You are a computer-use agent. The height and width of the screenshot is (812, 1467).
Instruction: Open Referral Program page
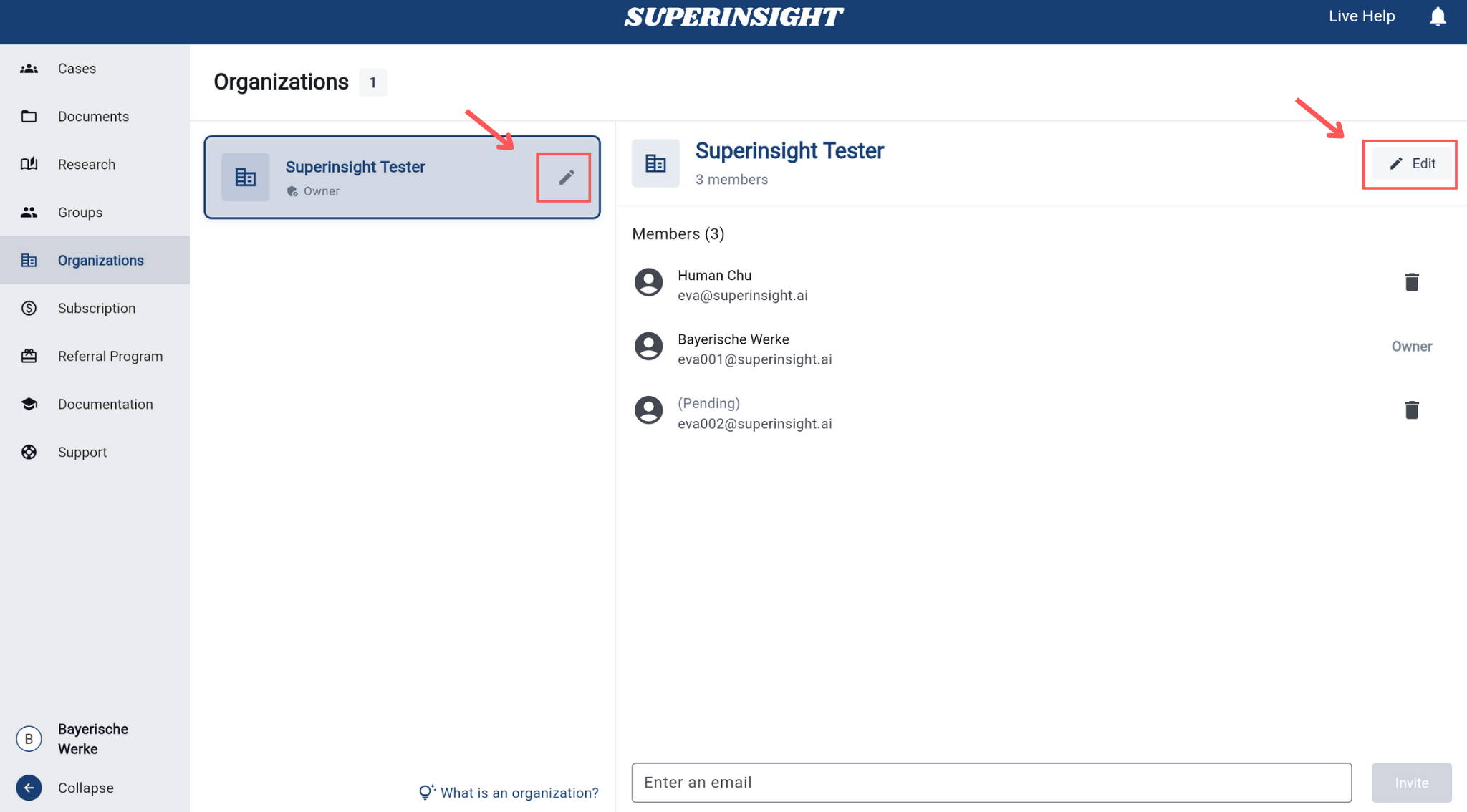(95, 356)
